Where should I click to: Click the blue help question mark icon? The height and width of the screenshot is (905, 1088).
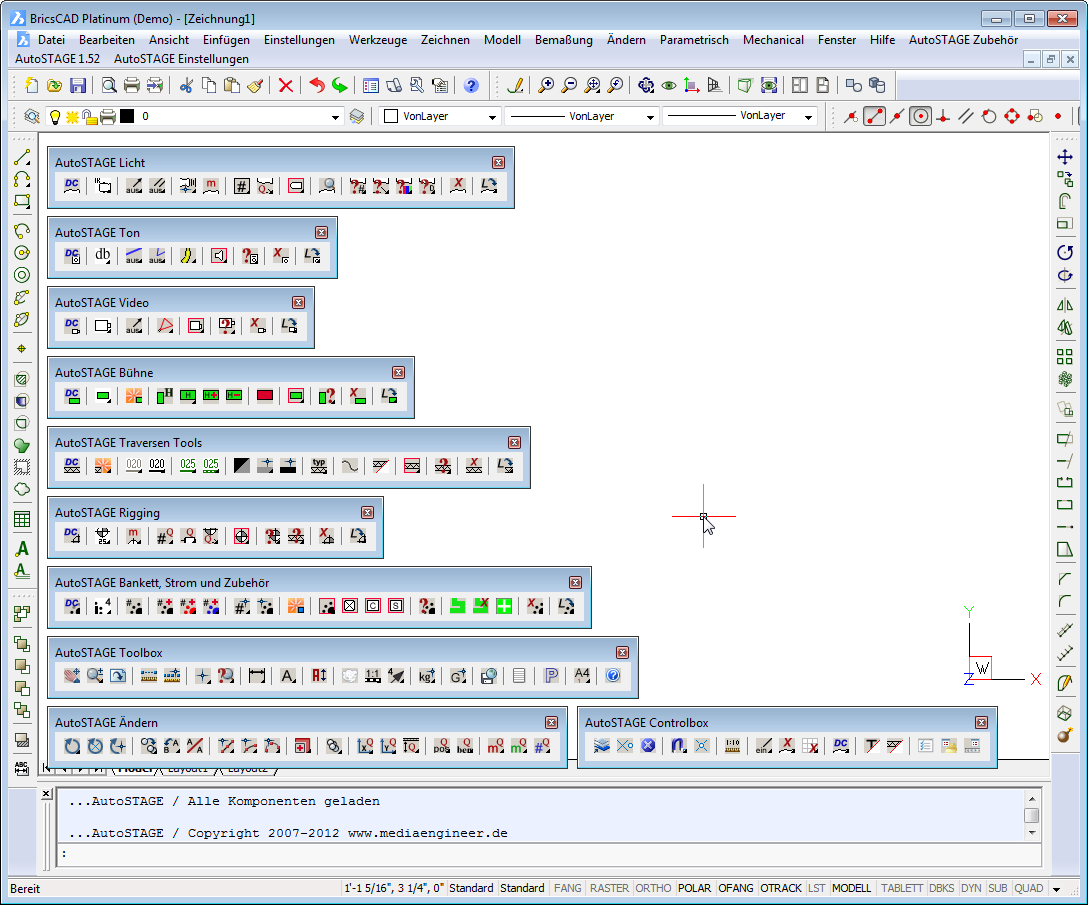click(471, 86)
